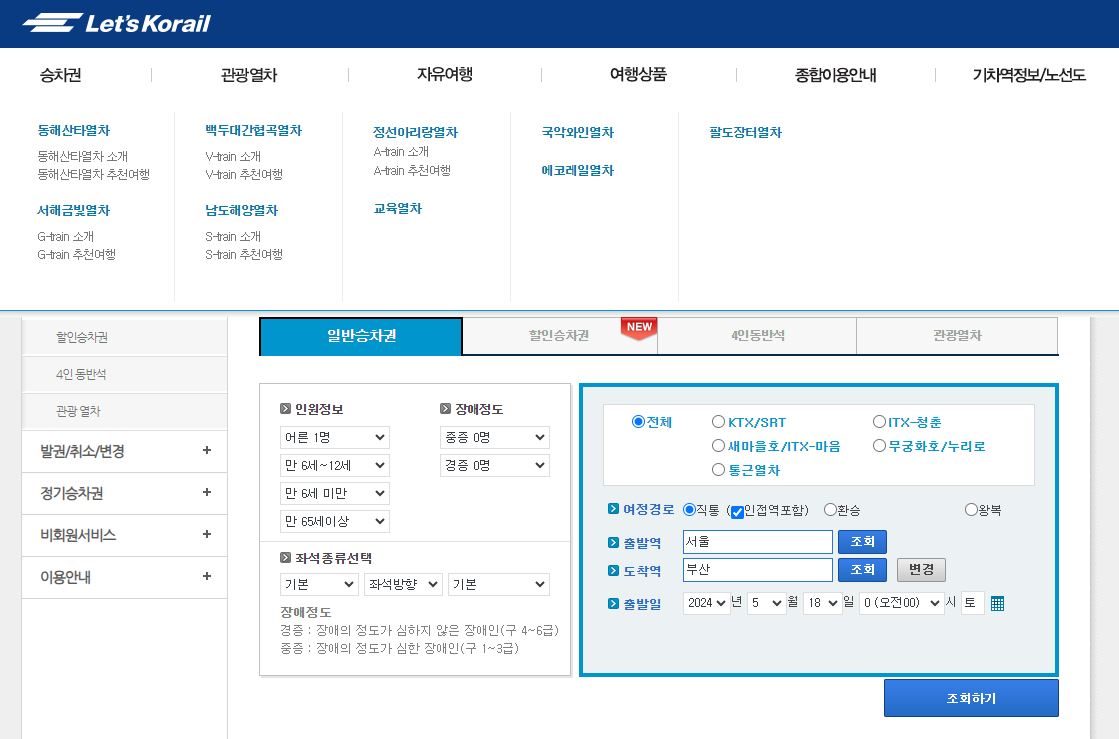
Task: Choose the 직통 route radio
Action: coord(689,509)
